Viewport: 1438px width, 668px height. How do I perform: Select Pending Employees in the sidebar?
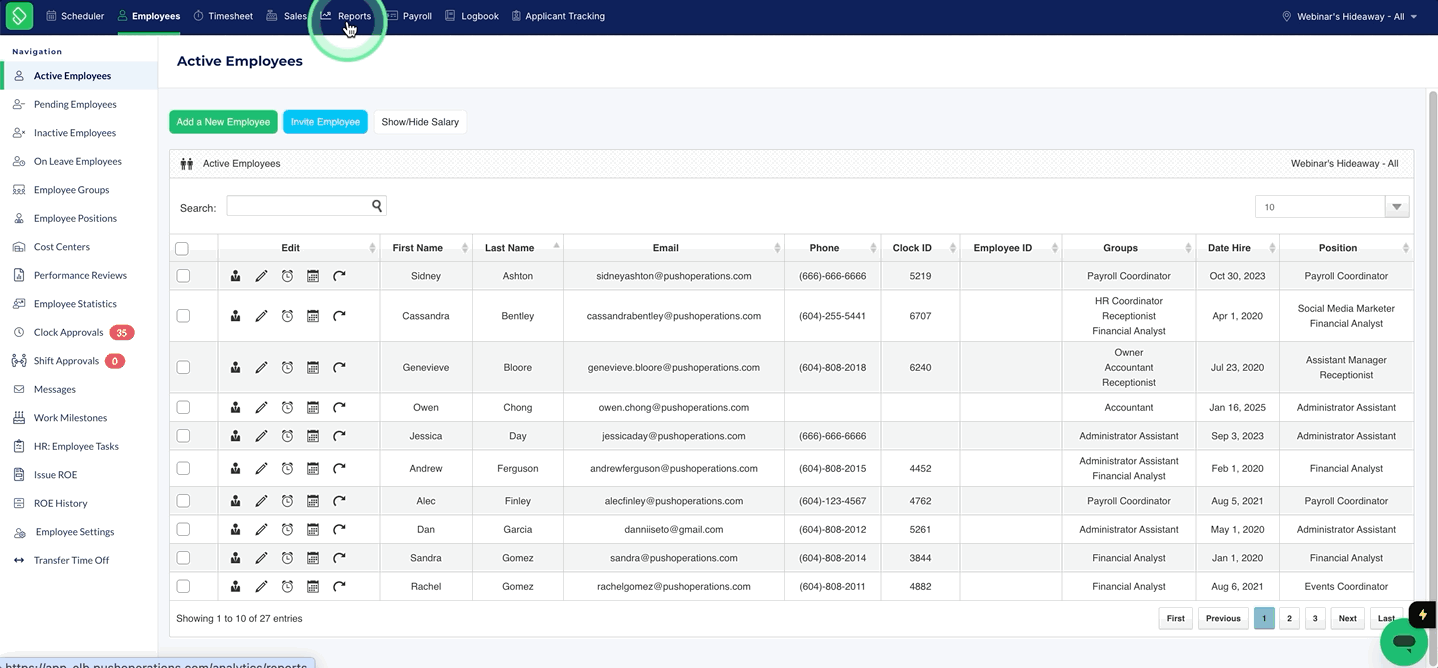coord(75,104)
